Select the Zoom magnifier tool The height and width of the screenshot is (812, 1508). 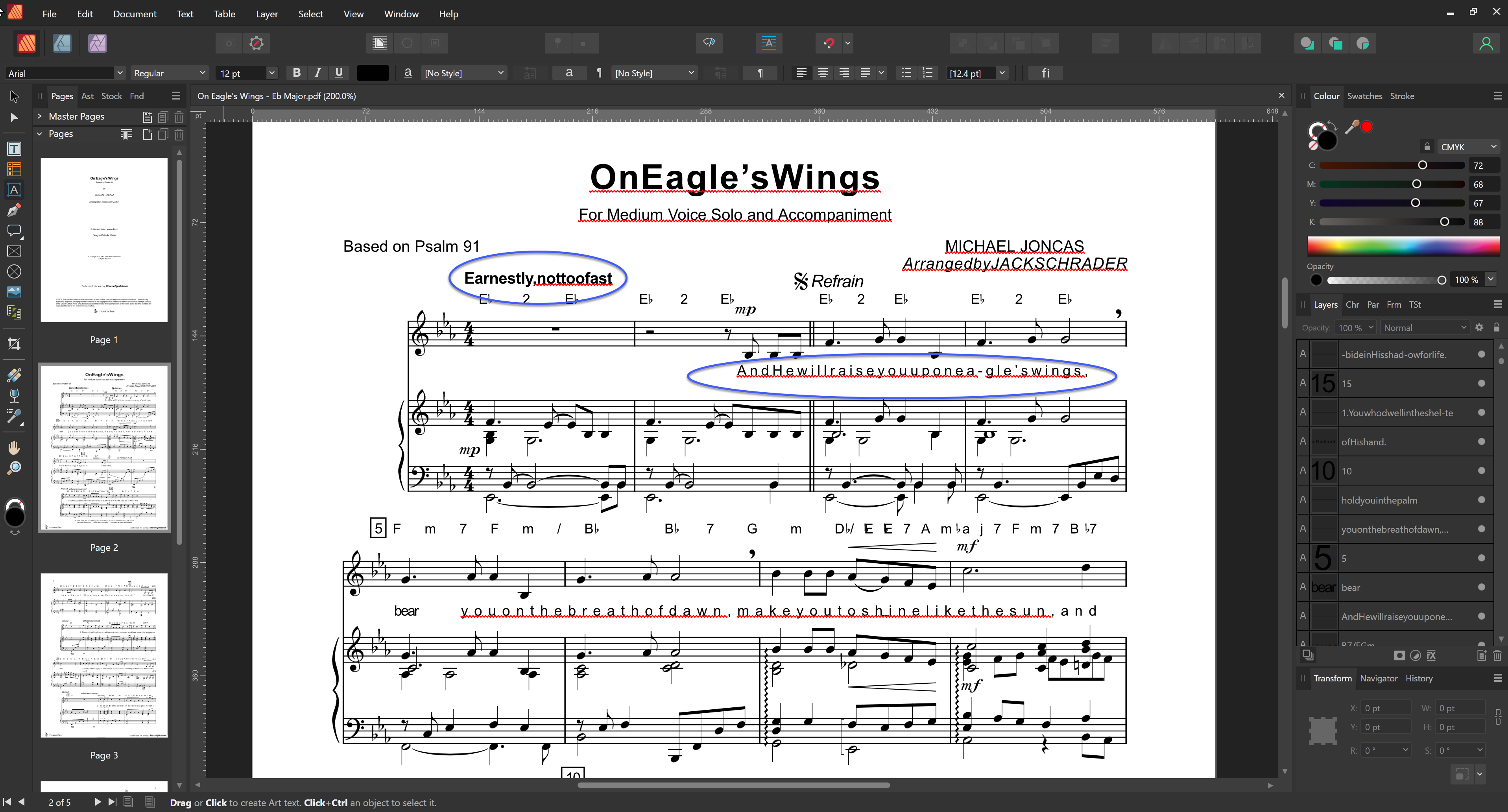(14, 468)
